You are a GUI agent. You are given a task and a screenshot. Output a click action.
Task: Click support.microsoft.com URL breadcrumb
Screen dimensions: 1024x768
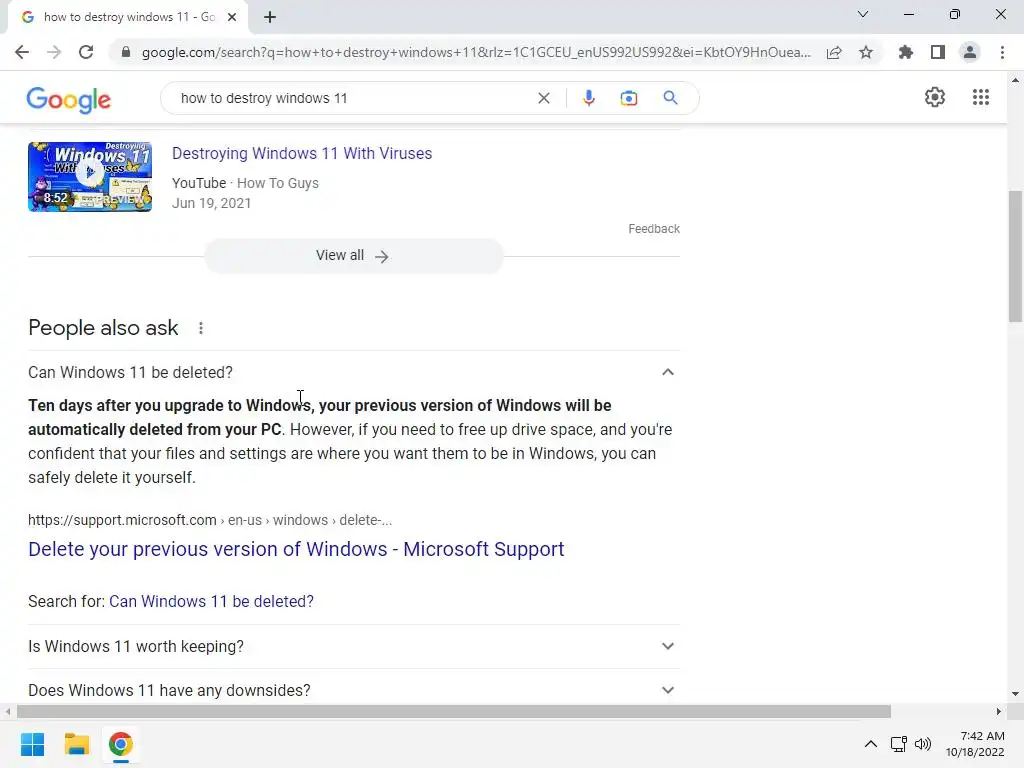pos(210,520)
